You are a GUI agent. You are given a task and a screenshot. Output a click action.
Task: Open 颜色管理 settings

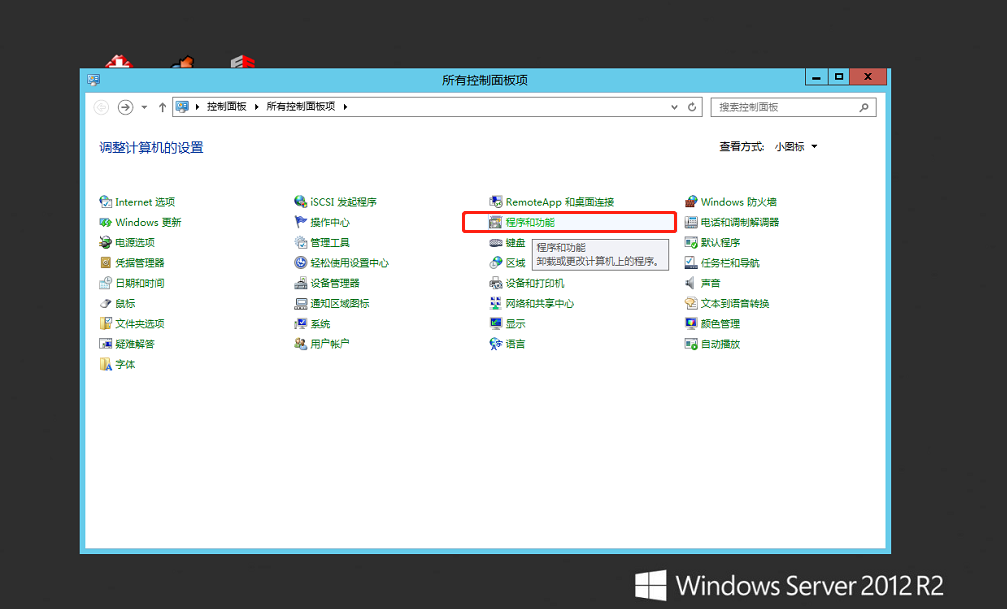click(x=720, y=323)
